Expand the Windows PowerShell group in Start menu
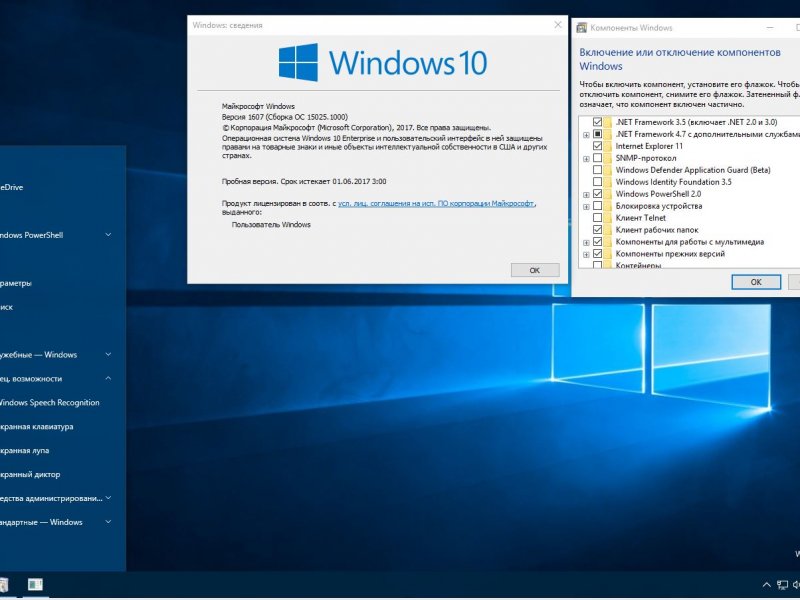Image resolution: width=800 pixels, height=600 pixels. pos(108,235)
